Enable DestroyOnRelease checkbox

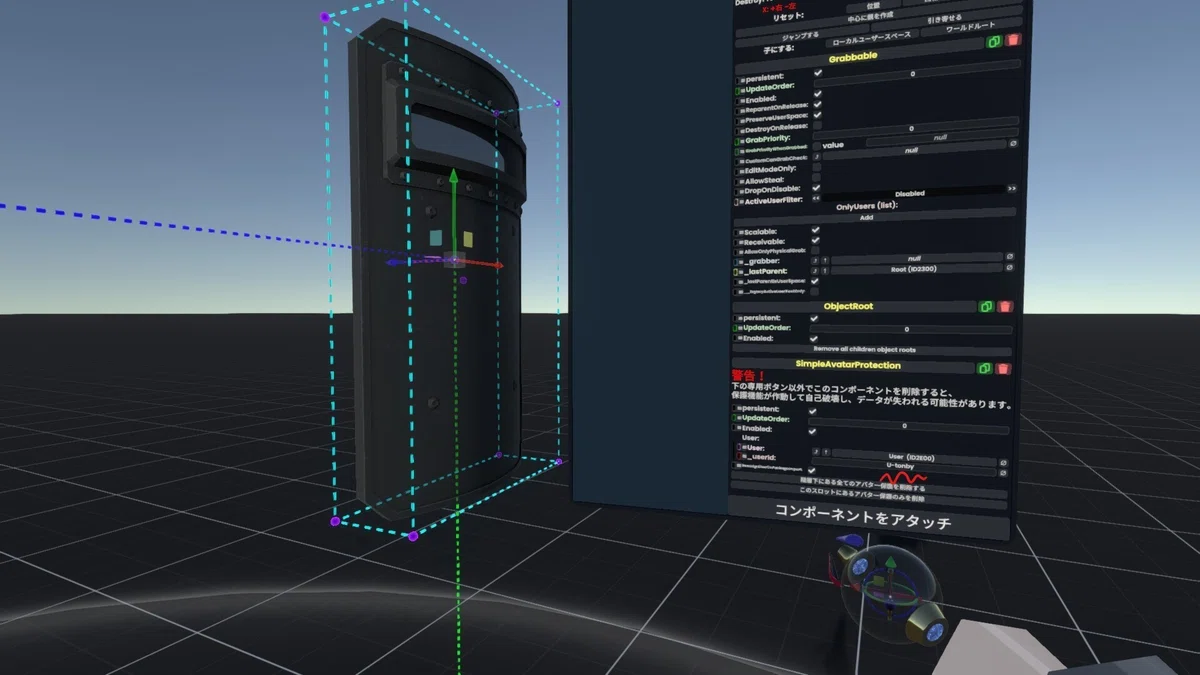click(x=817, y=127)
